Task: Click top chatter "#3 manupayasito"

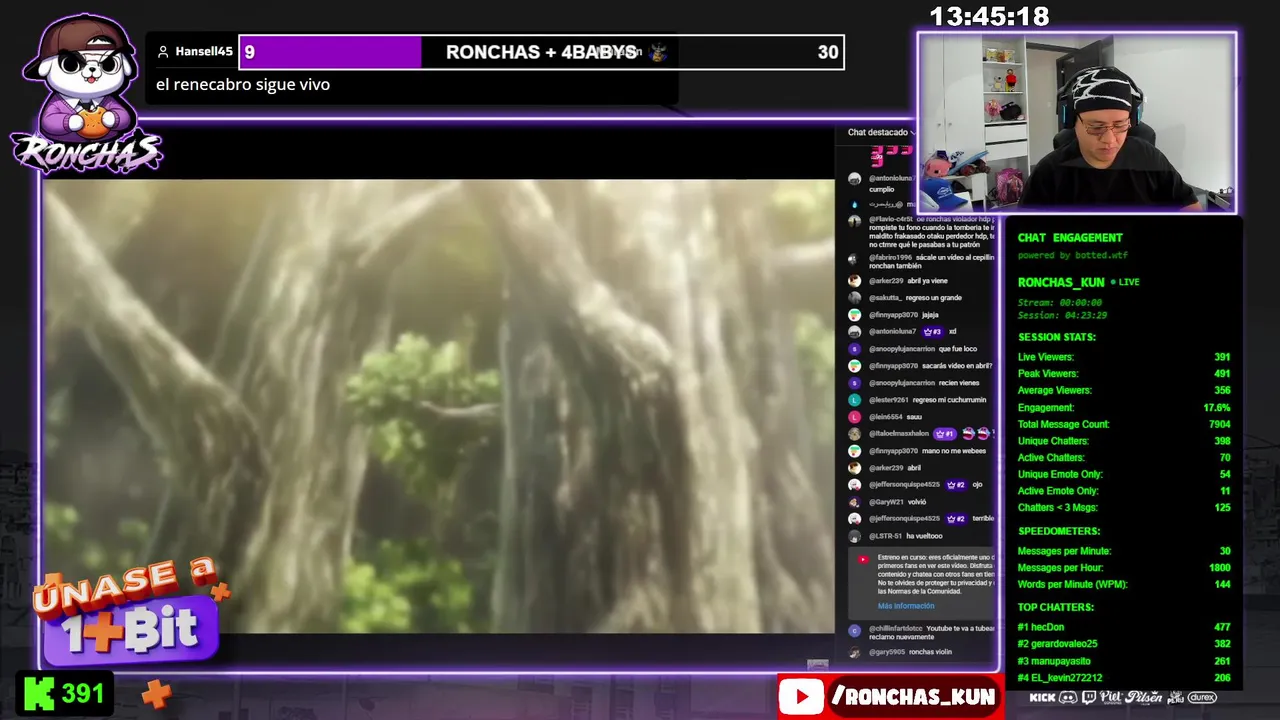Action: click(x=1124, y=661)
